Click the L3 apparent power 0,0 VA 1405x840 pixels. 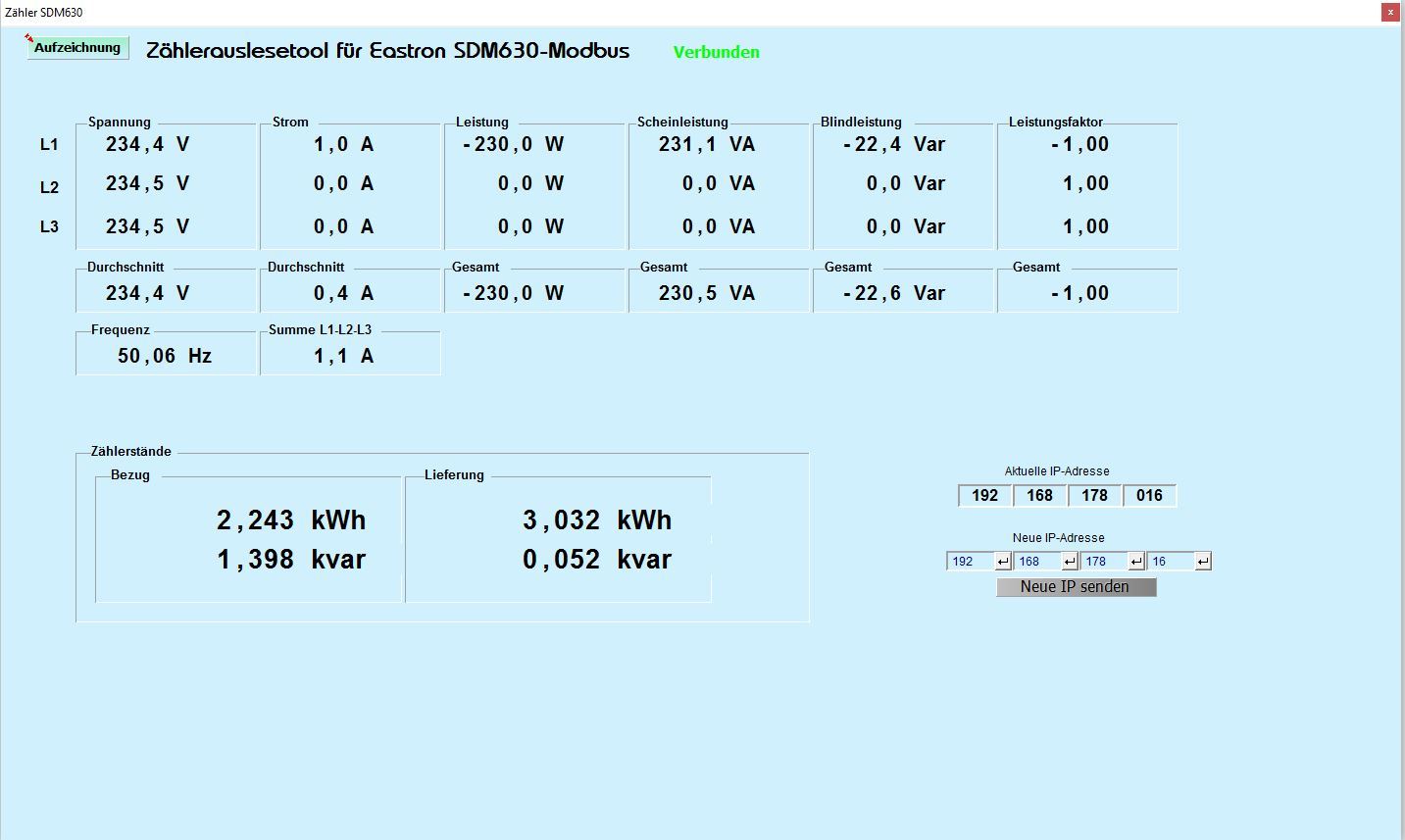click(719, 226)
